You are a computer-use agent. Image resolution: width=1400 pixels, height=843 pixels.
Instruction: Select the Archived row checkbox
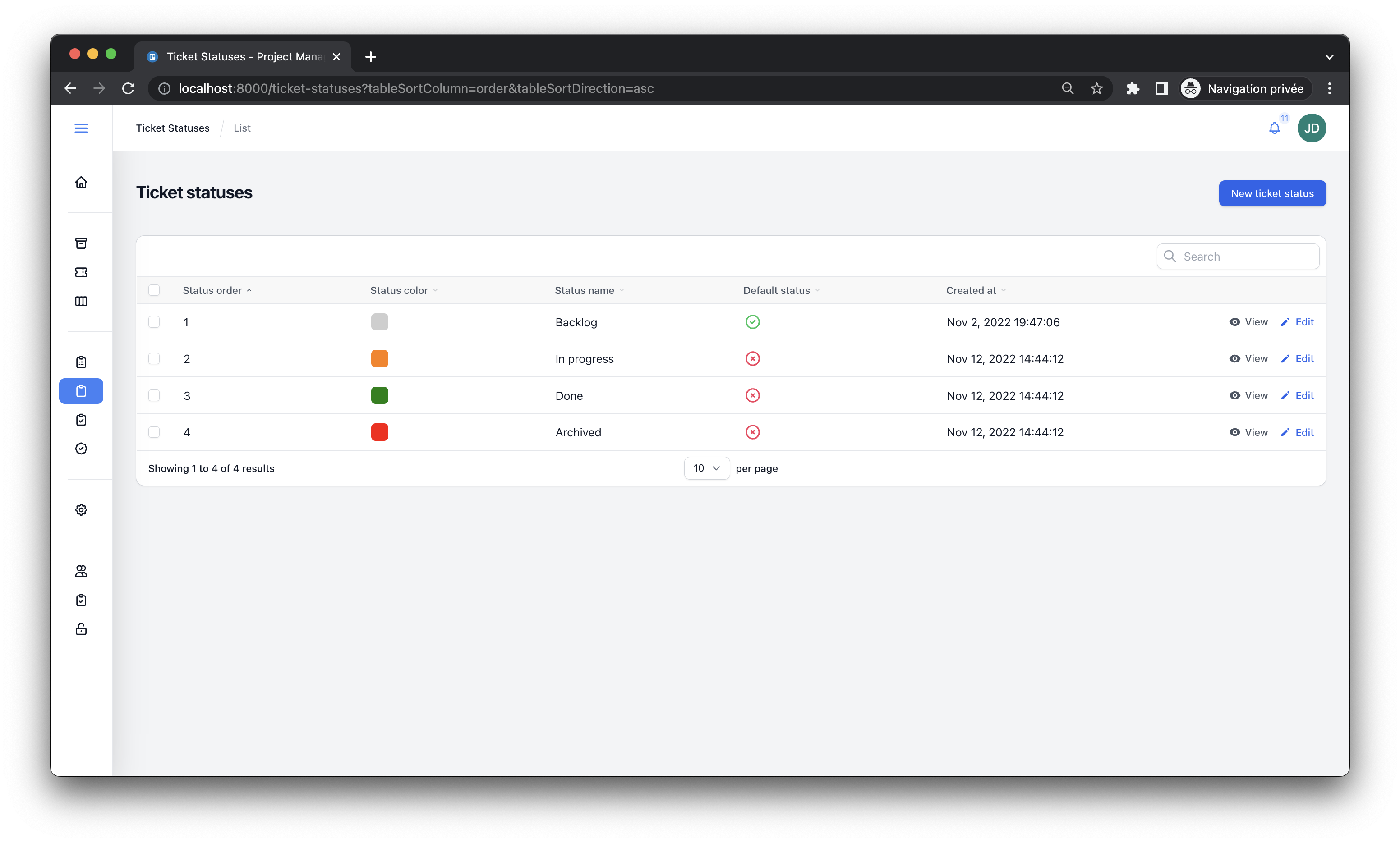click(x=154, y=432)
